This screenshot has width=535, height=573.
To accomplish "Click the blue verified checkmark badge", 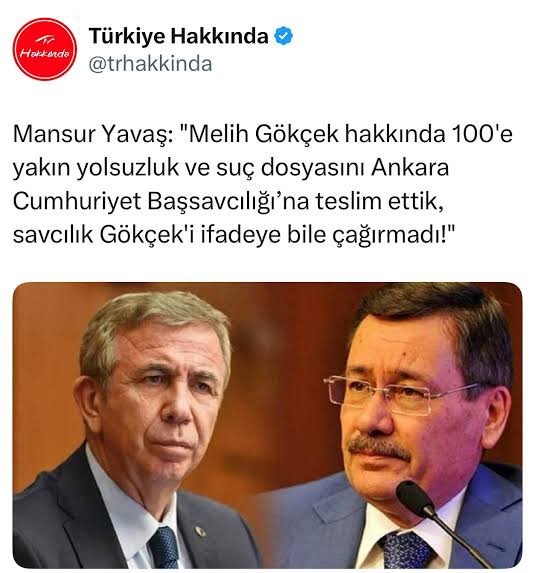I will 283,36.
